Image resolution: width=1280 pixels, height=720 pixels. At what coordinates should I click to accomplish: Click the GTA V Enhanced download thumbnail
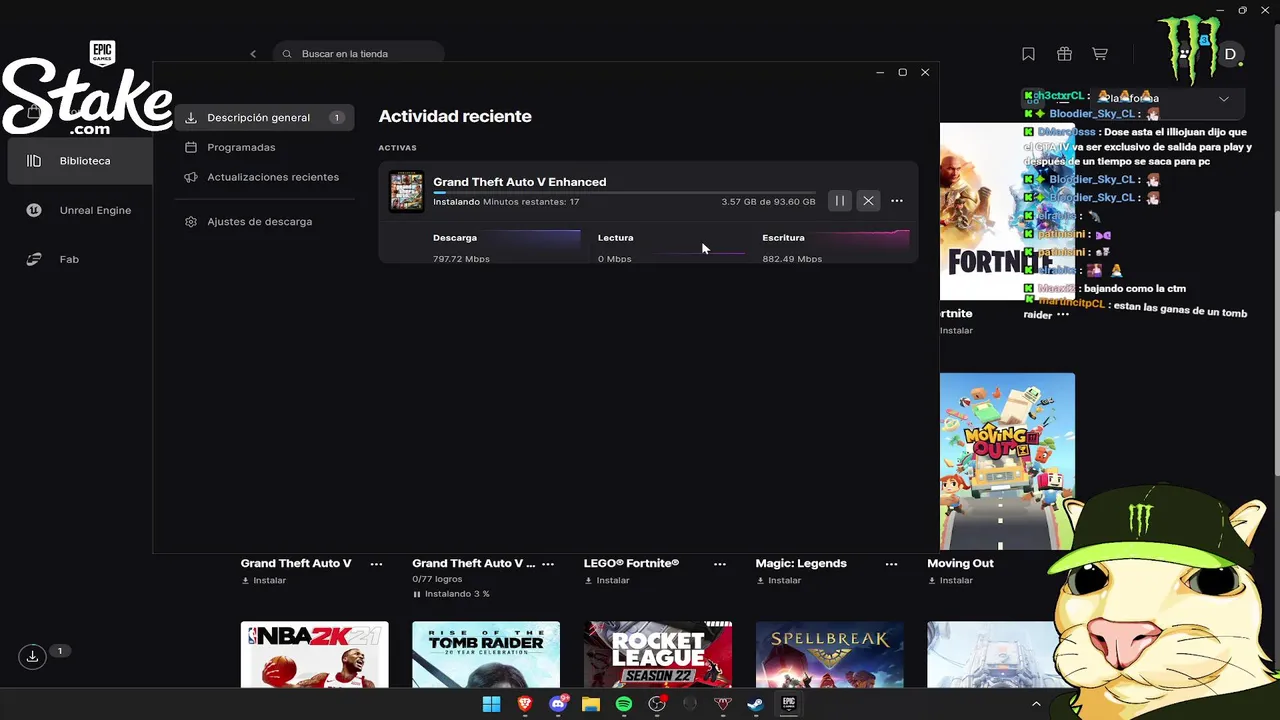pyautogui.click(x=406, y=191)
